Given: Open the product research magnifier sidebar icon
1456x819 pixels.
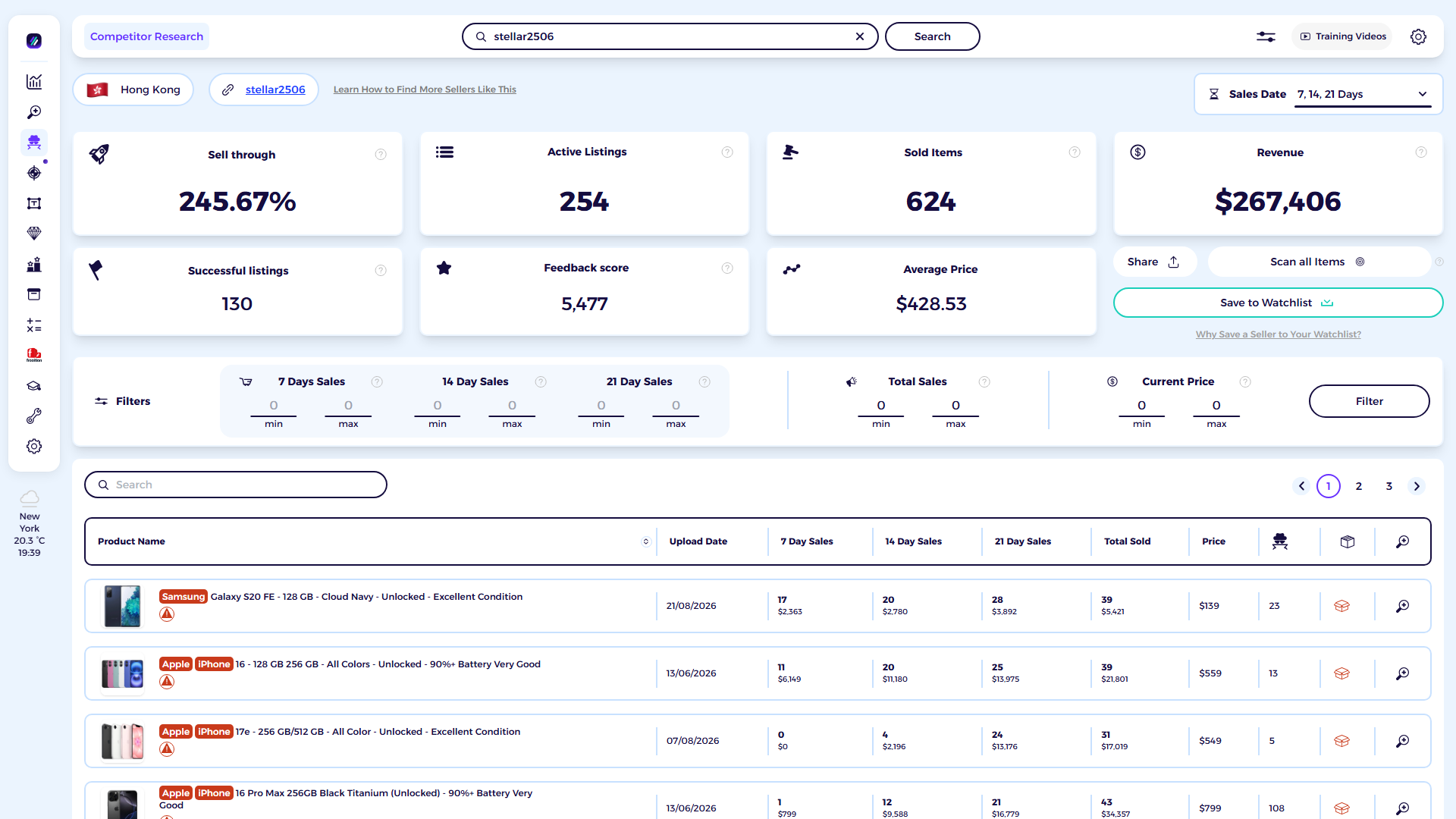Looking at the screenshot, I should 34,112.
